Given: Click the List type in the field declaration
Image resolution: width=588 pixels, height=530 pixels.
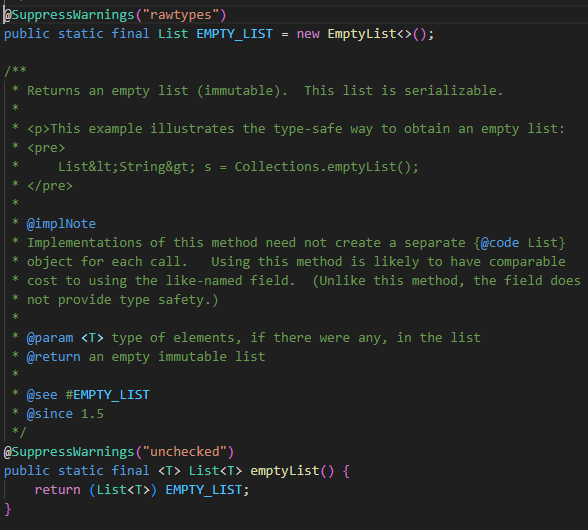Looking at the screenshot, I should [x=173, y=34].
